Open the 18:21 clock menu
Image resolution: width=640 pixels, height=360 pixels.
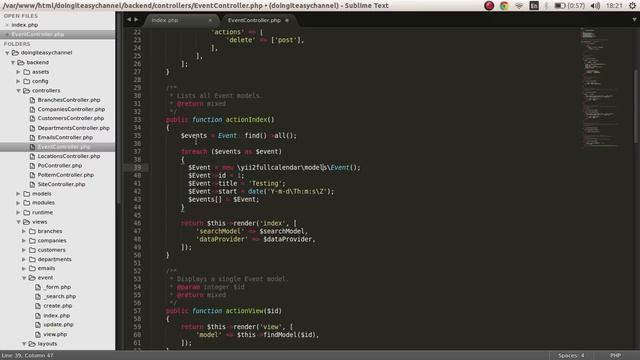(614, 6)
